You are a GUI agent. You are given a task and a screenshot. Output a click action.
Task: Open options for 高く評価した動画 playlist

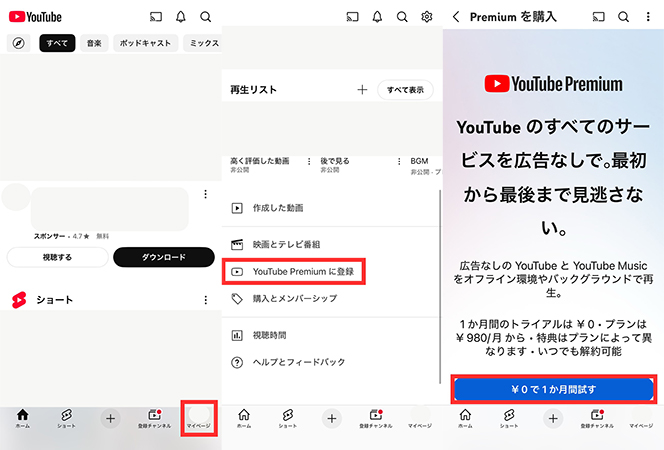coord(309,161)
